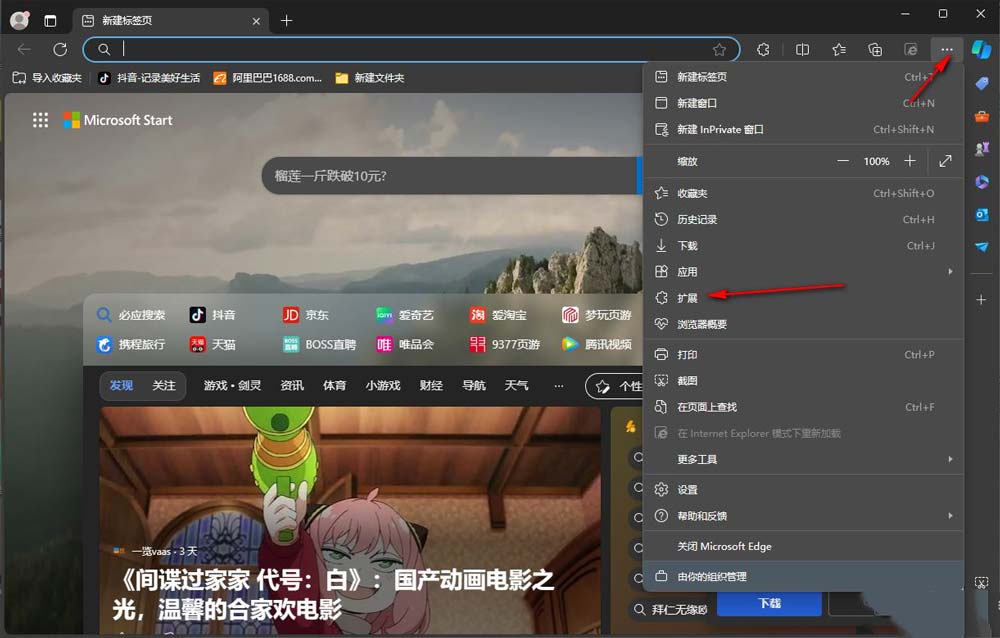Open 收藏夹 from the menu
Image resolution: width=1000 pixels, height=638 pixels.
802,193
